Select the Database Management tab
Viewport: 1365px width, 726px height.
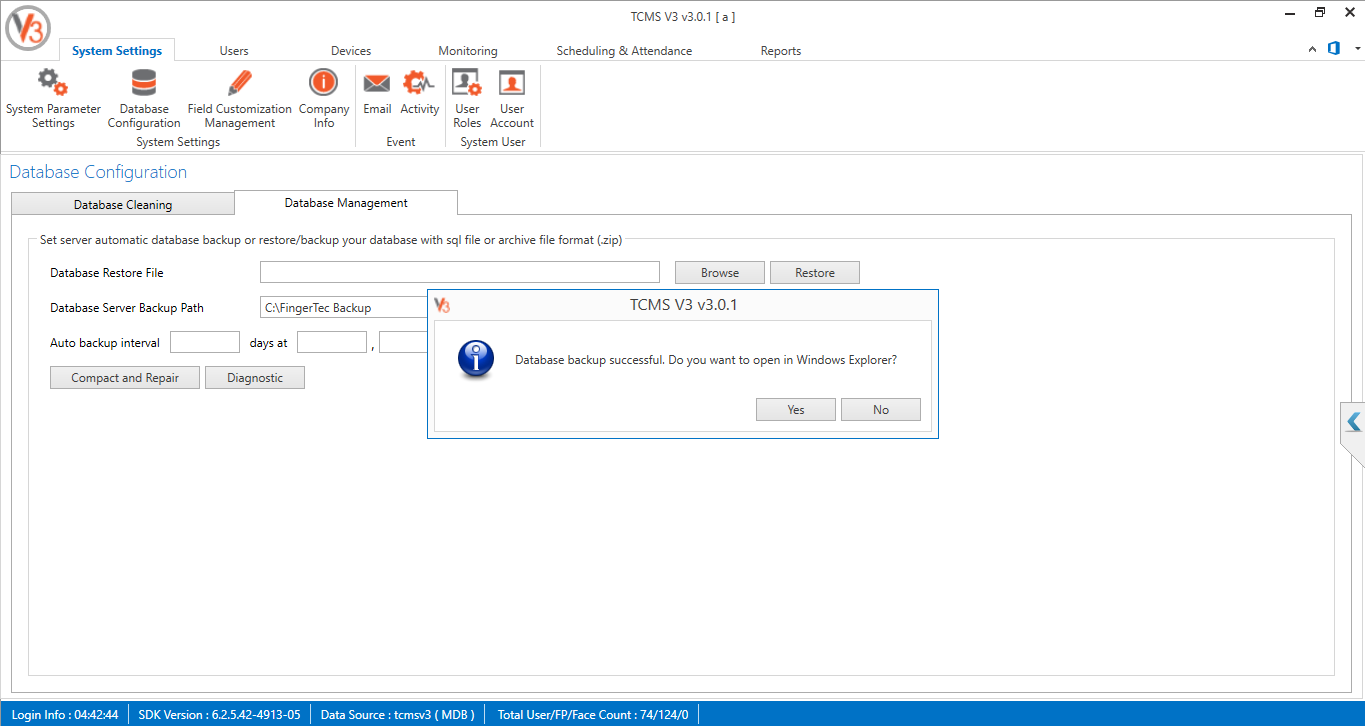(346, 203)
